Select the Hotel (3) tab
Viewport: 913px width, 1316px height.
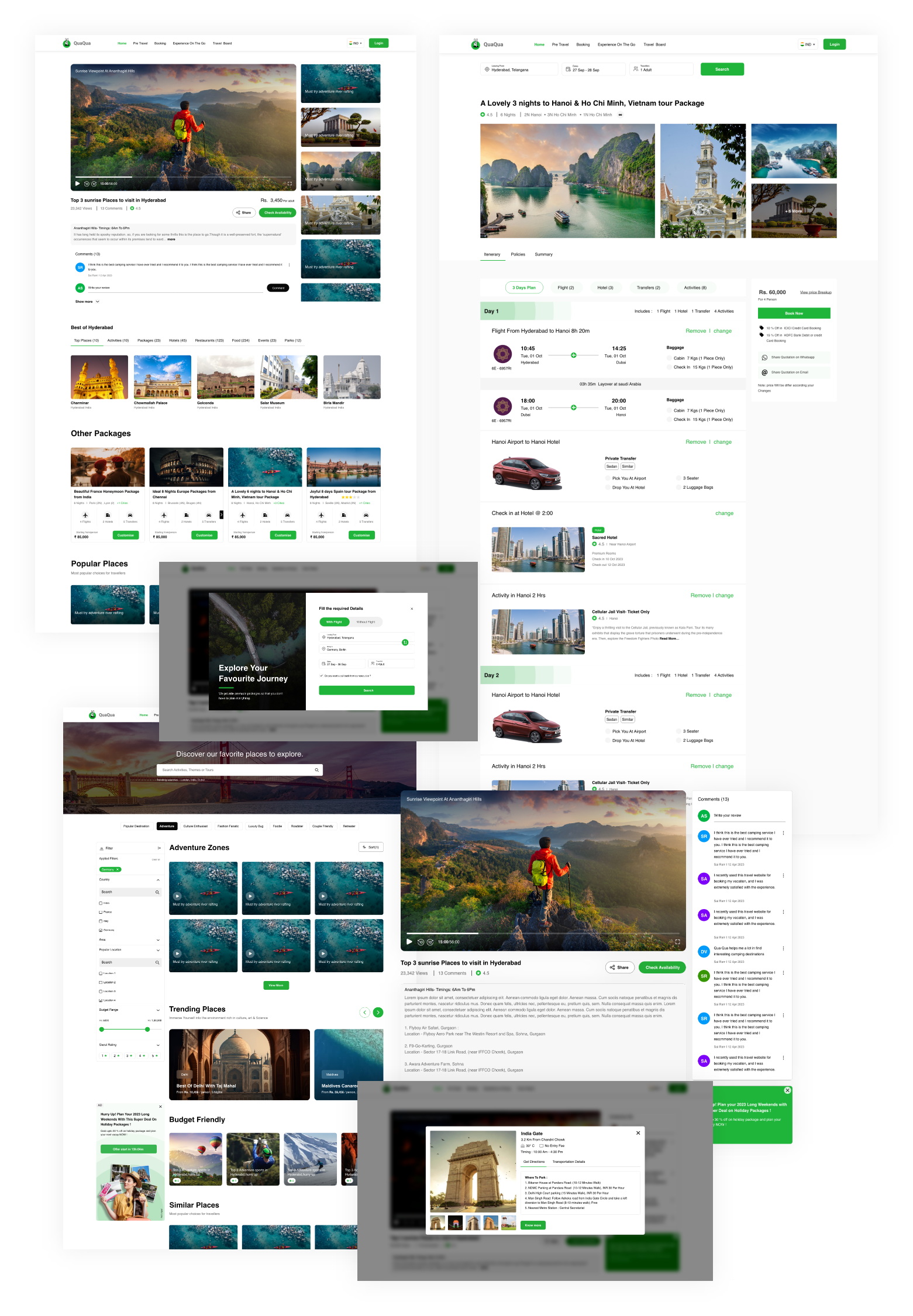pos(605,288)
